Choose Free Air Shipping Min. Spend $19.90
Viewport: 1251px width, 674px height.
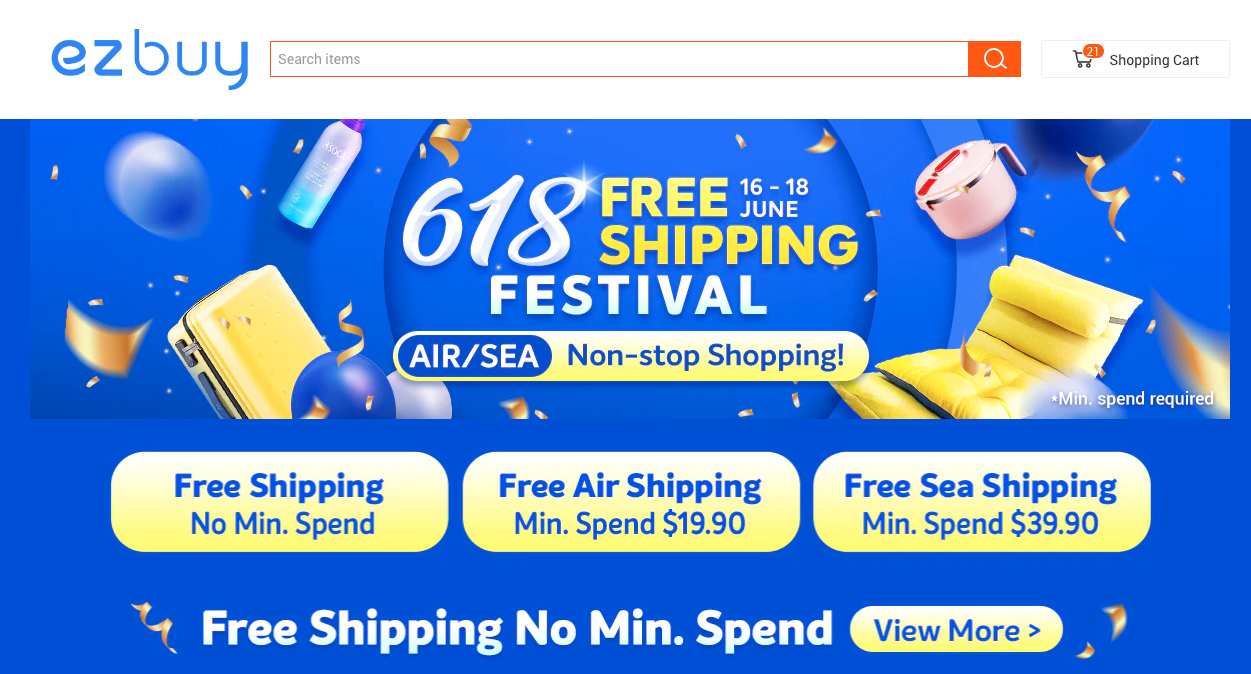tap(630, 502)
